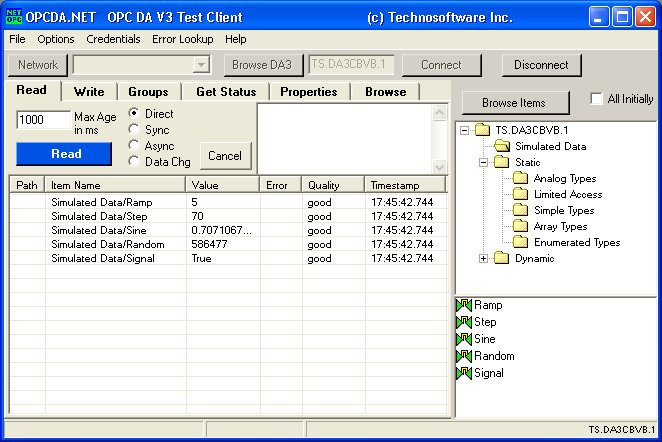Click the Random item signal icon
Screen dimensions: 662x442
tap(464, 356)
